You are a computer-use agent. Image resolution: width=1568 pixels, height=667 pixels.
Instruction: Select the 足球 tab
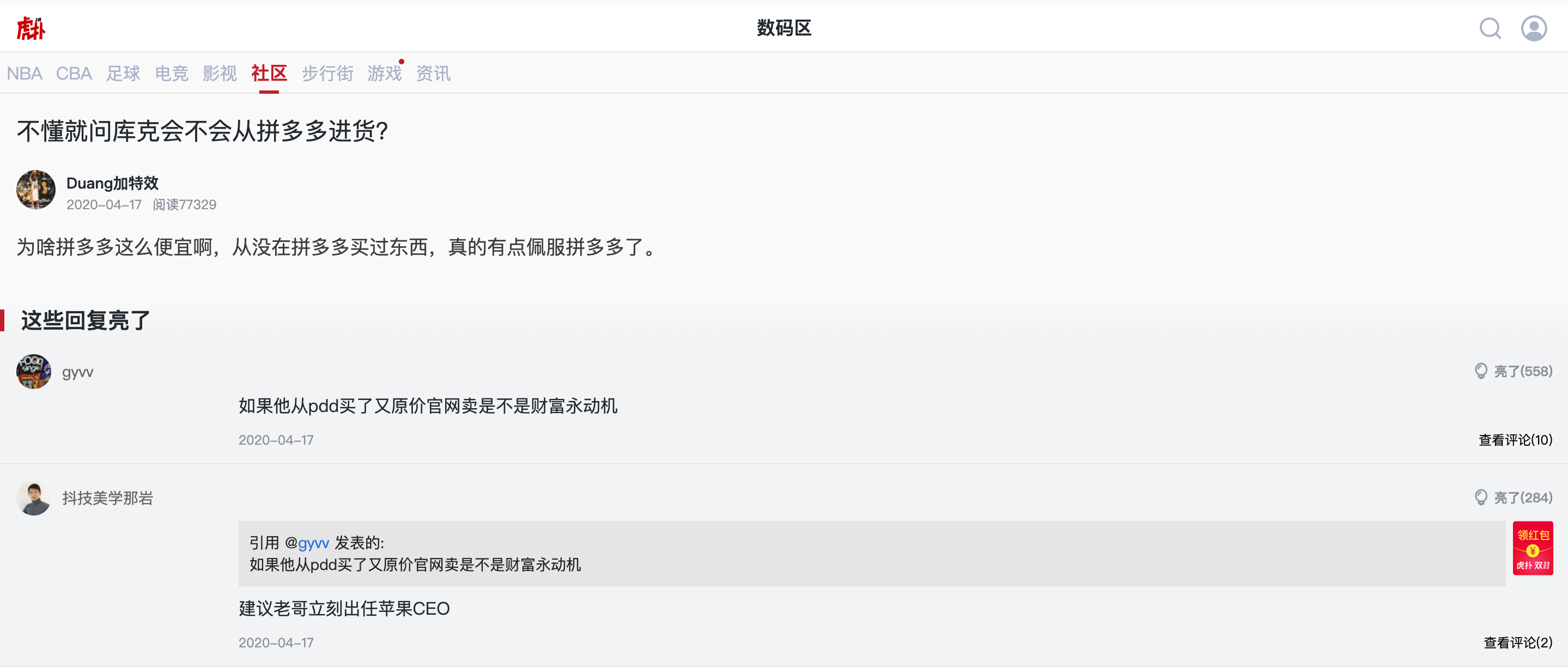click(x=123, y=74)
